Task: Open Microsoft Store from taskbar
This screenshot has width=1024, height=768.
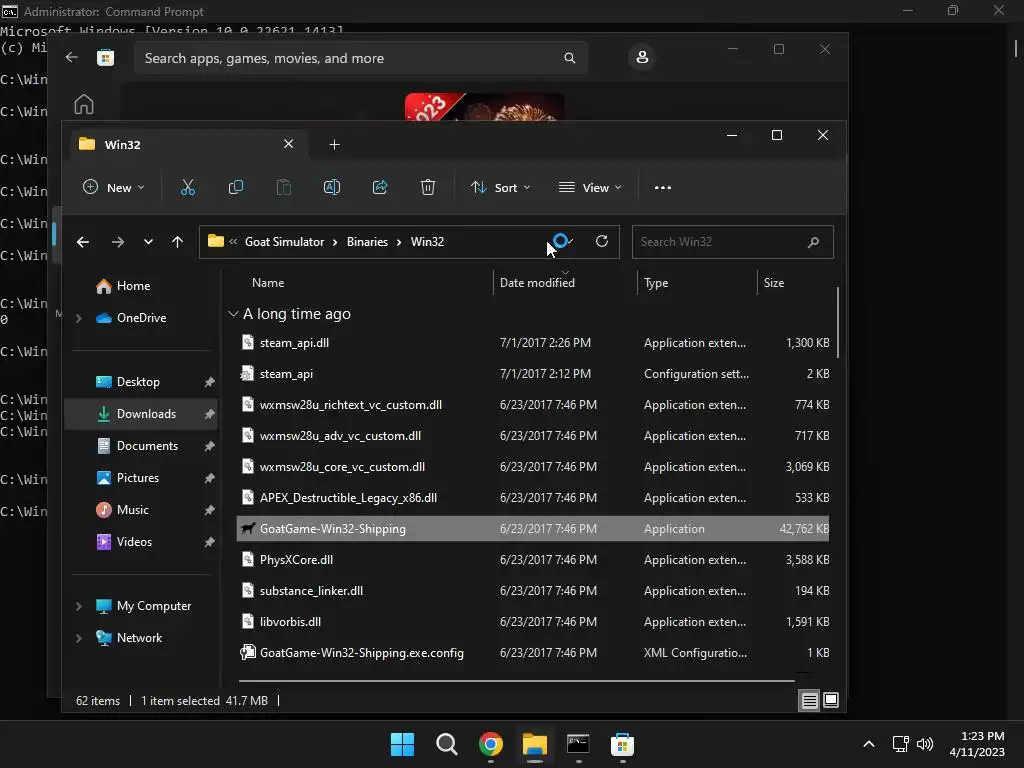Action: pyautogui.click(x=622, y=744)
